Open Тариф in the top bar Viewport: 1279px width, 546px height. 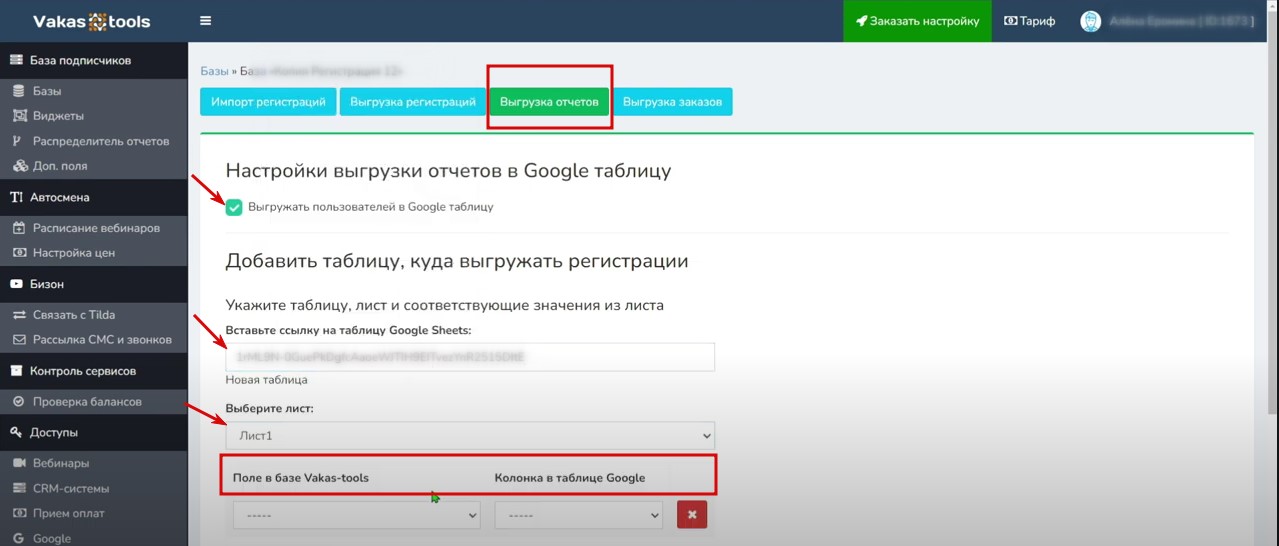pos(1029,21)
